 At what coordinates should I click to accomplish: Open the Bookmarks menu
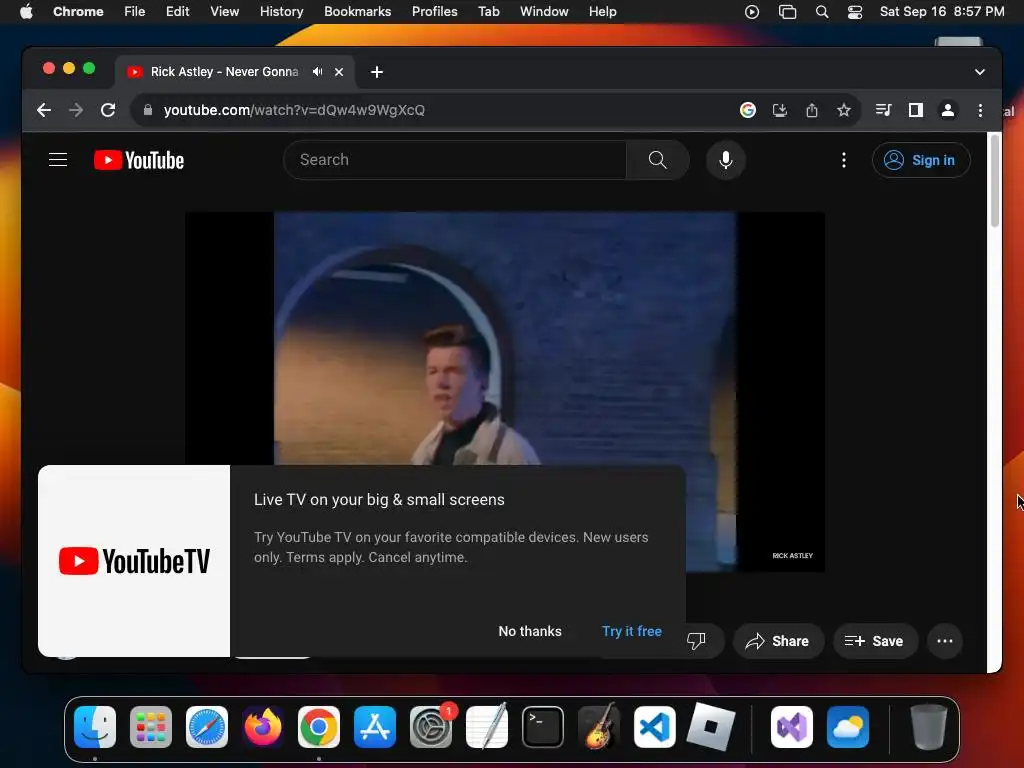[357, 12]
